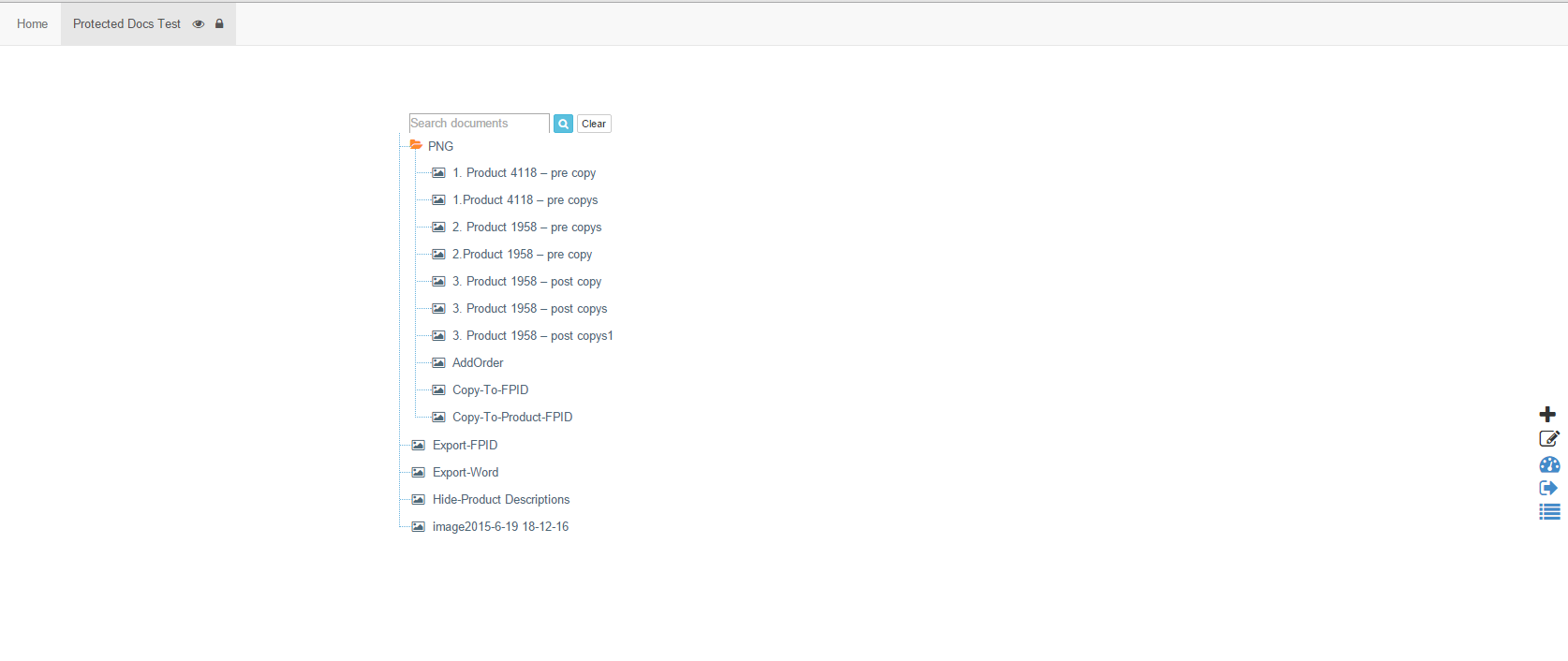
Task: Open the AddOrder document
Action: [x=478, y=363]
